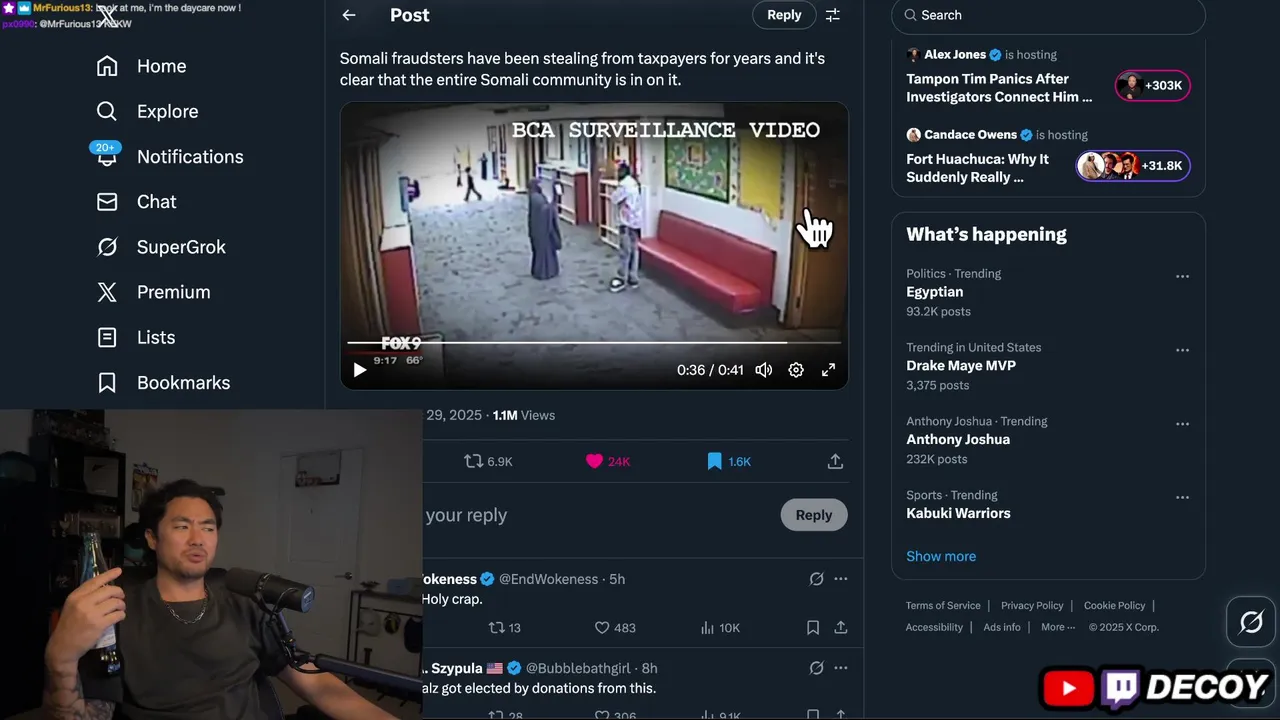Click the Lists icon in sidebar
Viewport: 1280px width, 720px height.
pyautogui.click(x=107, y=337)
